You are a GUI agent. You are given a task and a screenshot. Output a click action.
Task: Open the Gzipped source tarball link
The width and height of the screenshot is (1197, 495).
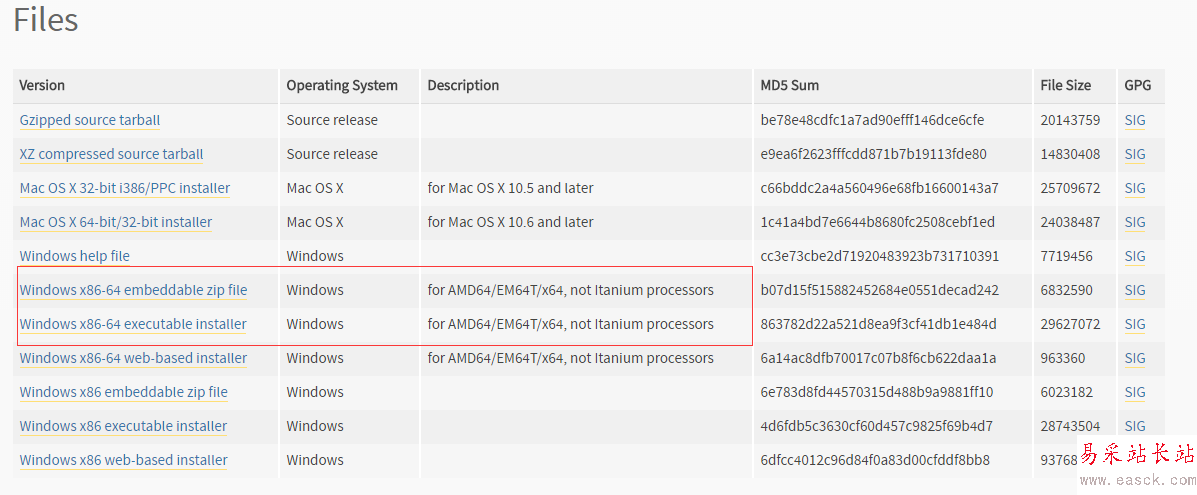pos(90,120)
